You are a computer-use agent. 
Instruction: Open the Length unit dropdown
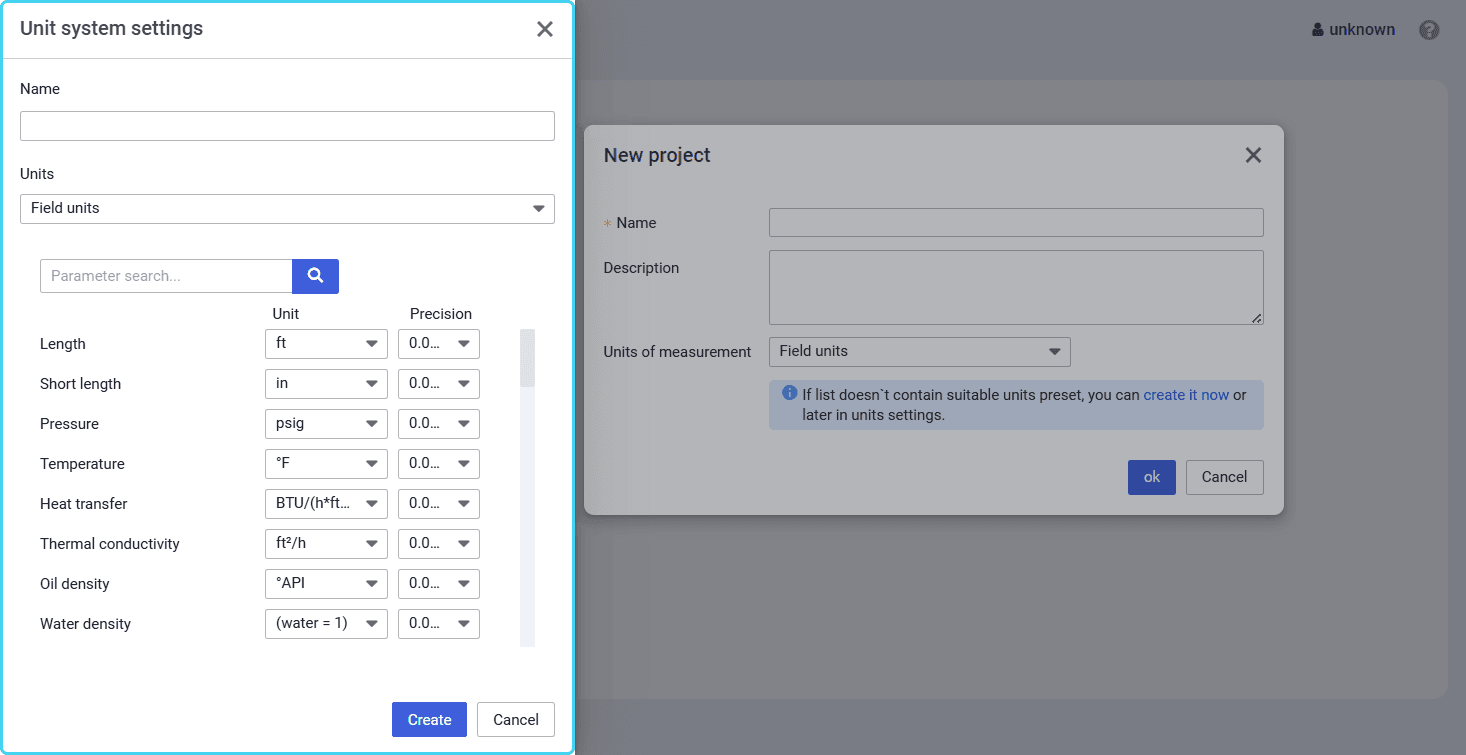click(326, 344)
